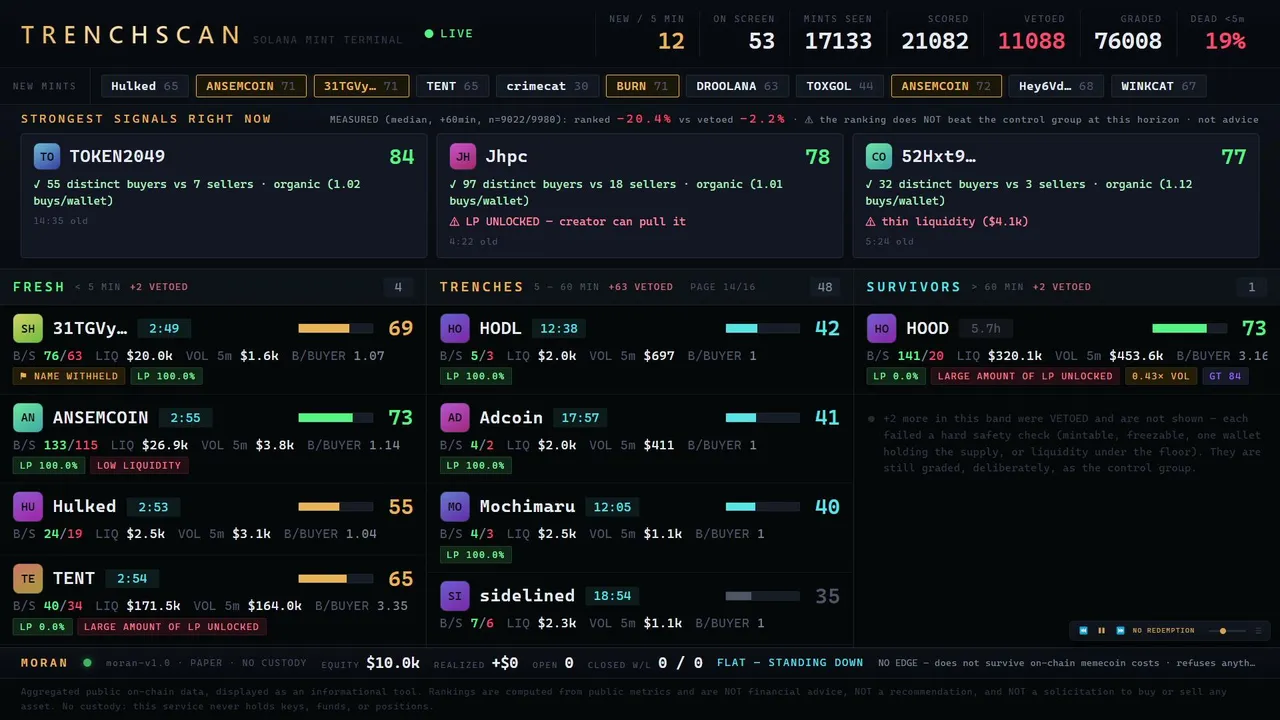This screenshot has height=720, width=1280.
Task: Click the FLAT — STANDING DOWN status
Action: tap(790, 663)
